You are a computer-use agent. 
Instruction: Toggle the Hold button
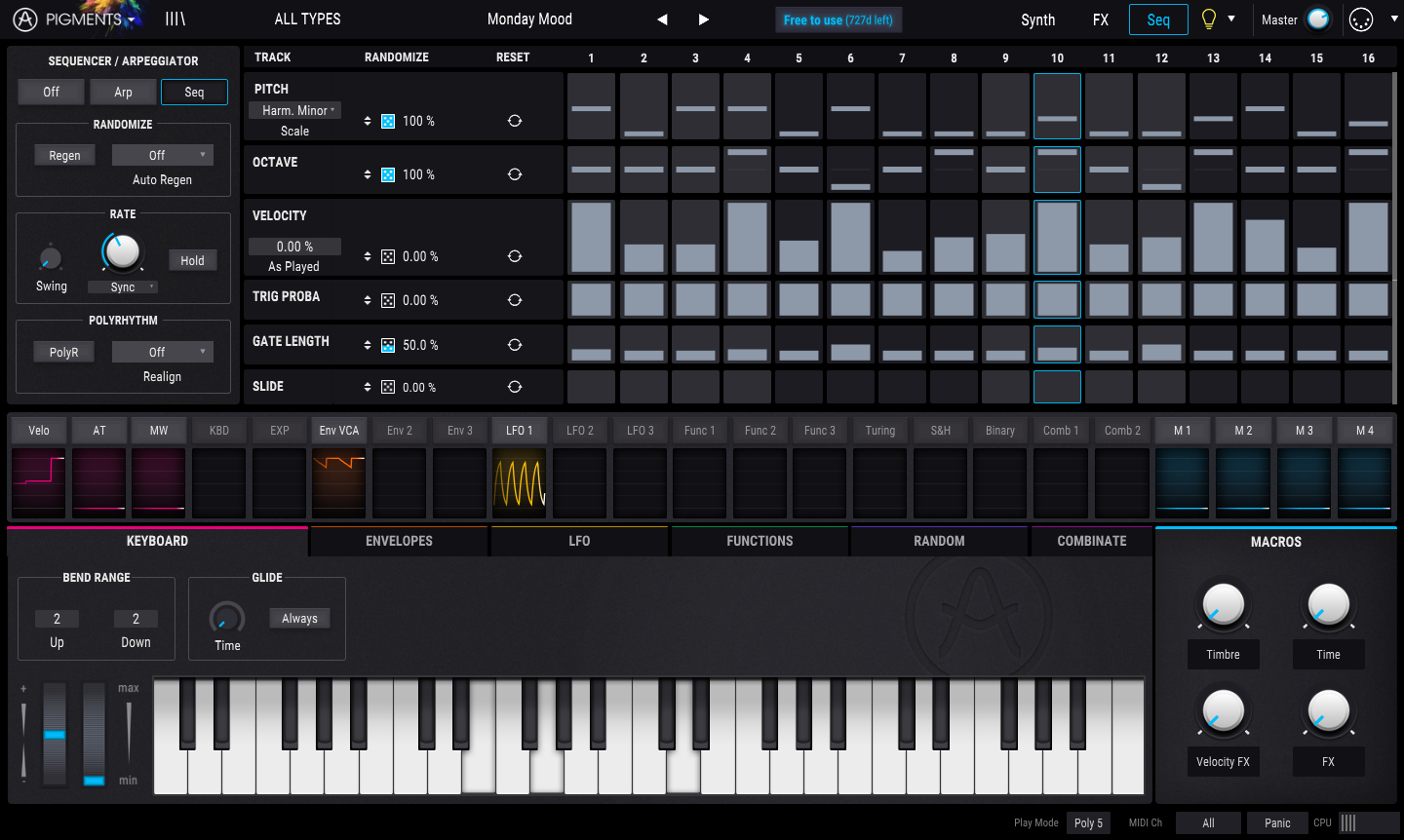[193, 260]
